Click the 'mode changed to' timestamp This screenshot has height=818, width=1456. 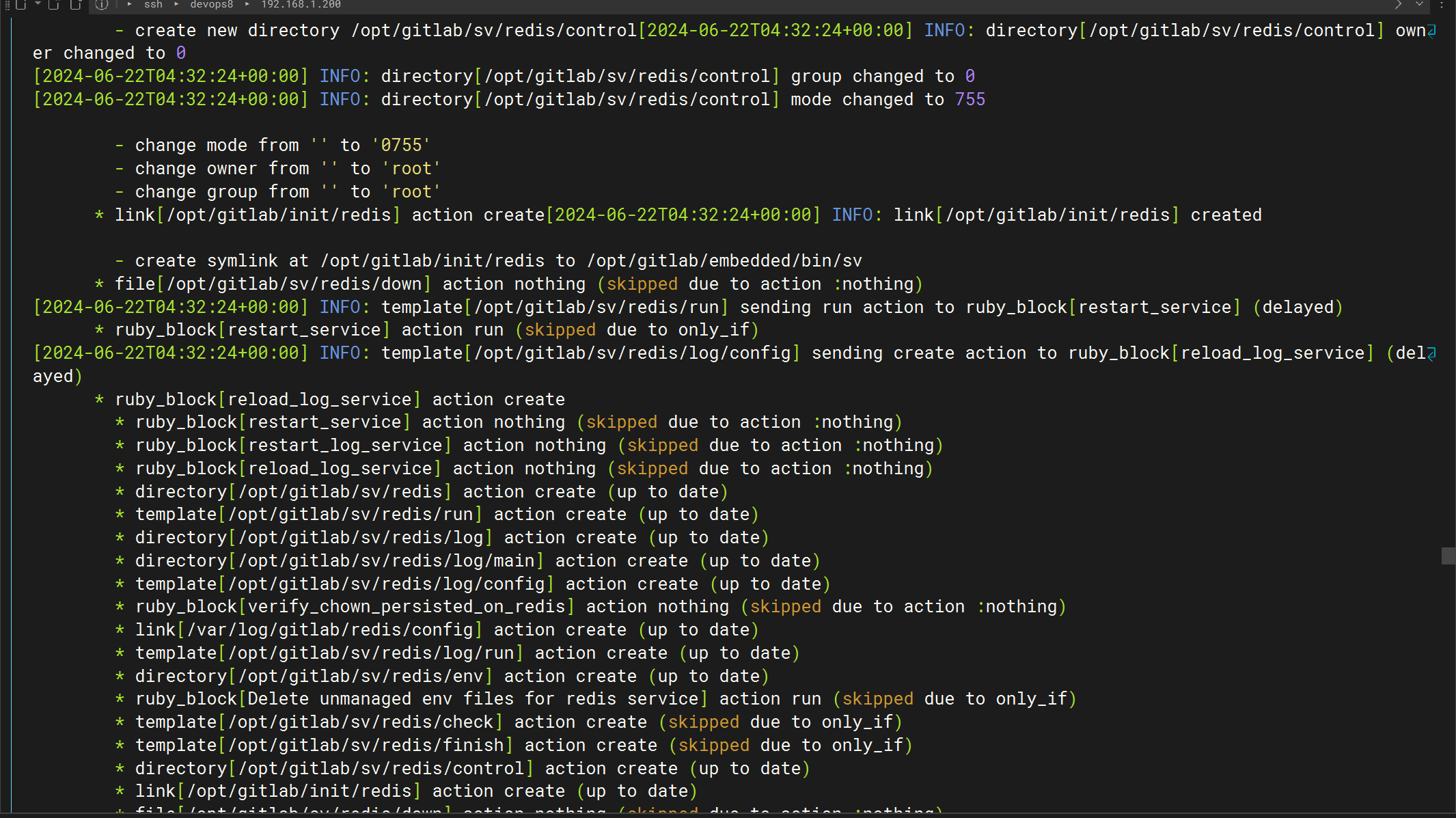pyautogui.click(x=171, y=100)
